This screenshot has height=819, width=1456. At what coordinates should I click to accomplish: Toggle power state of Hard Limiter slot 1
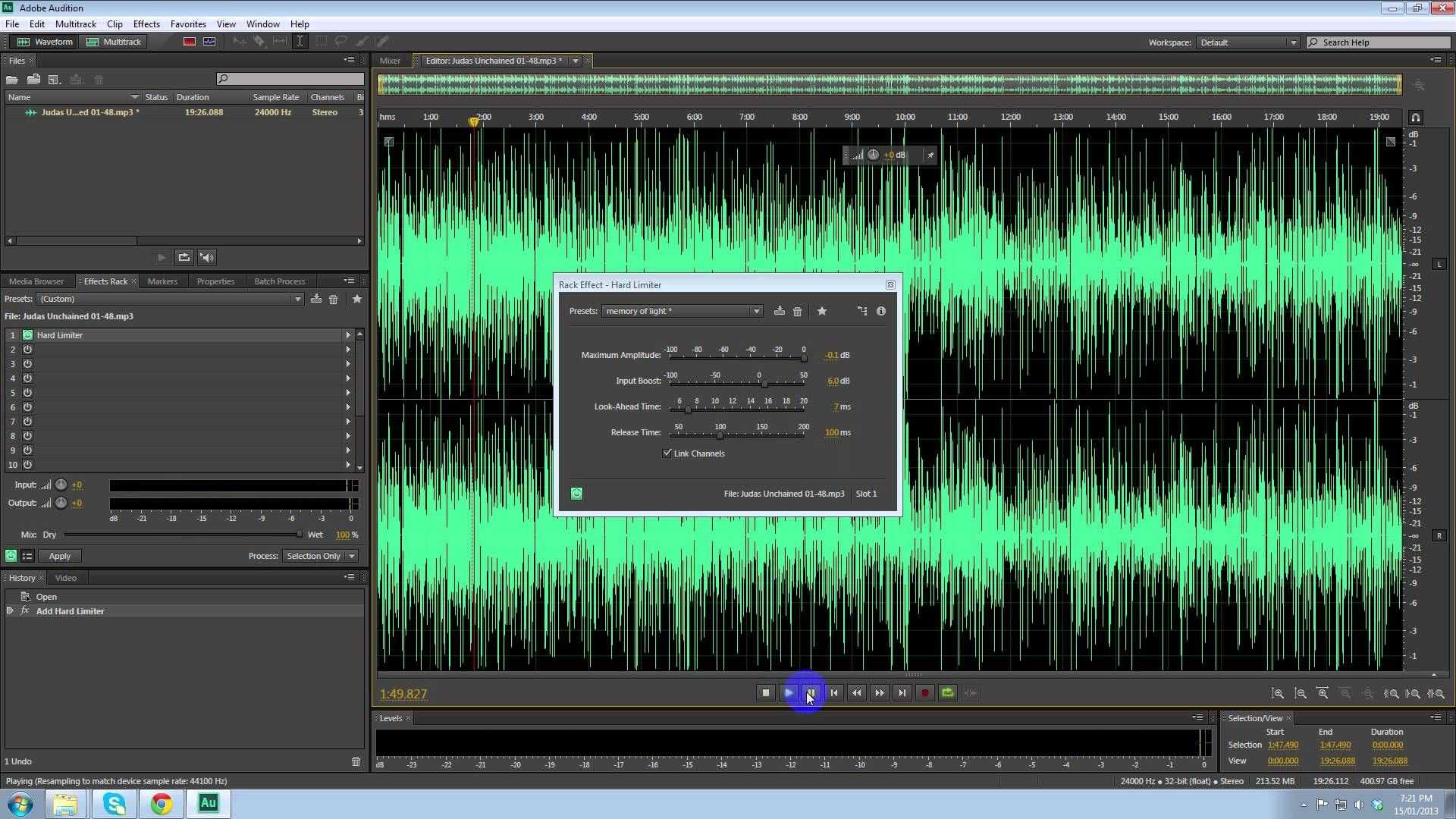click(27, 334)
